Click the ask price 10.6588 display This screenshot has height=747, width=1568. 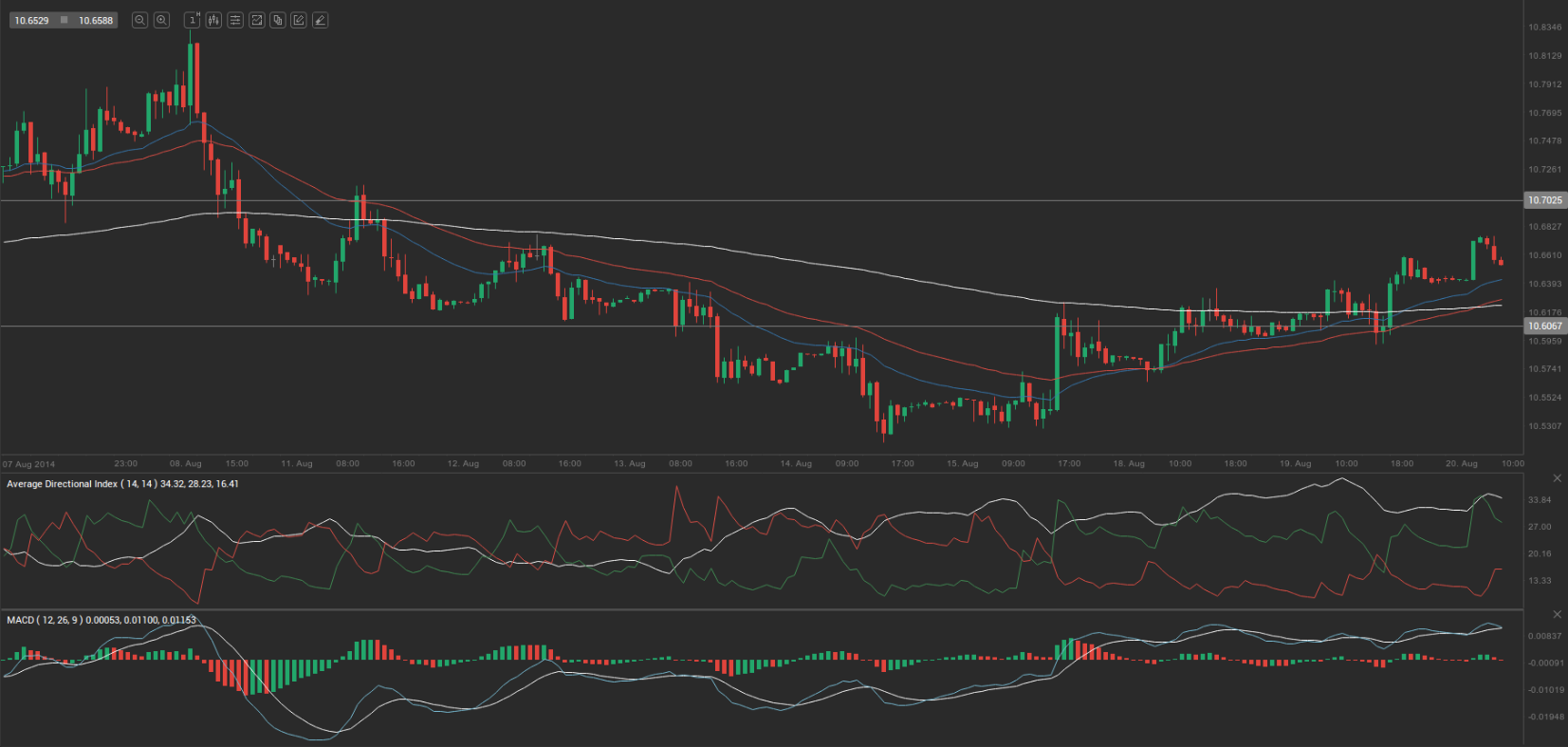tap(96, 20)
